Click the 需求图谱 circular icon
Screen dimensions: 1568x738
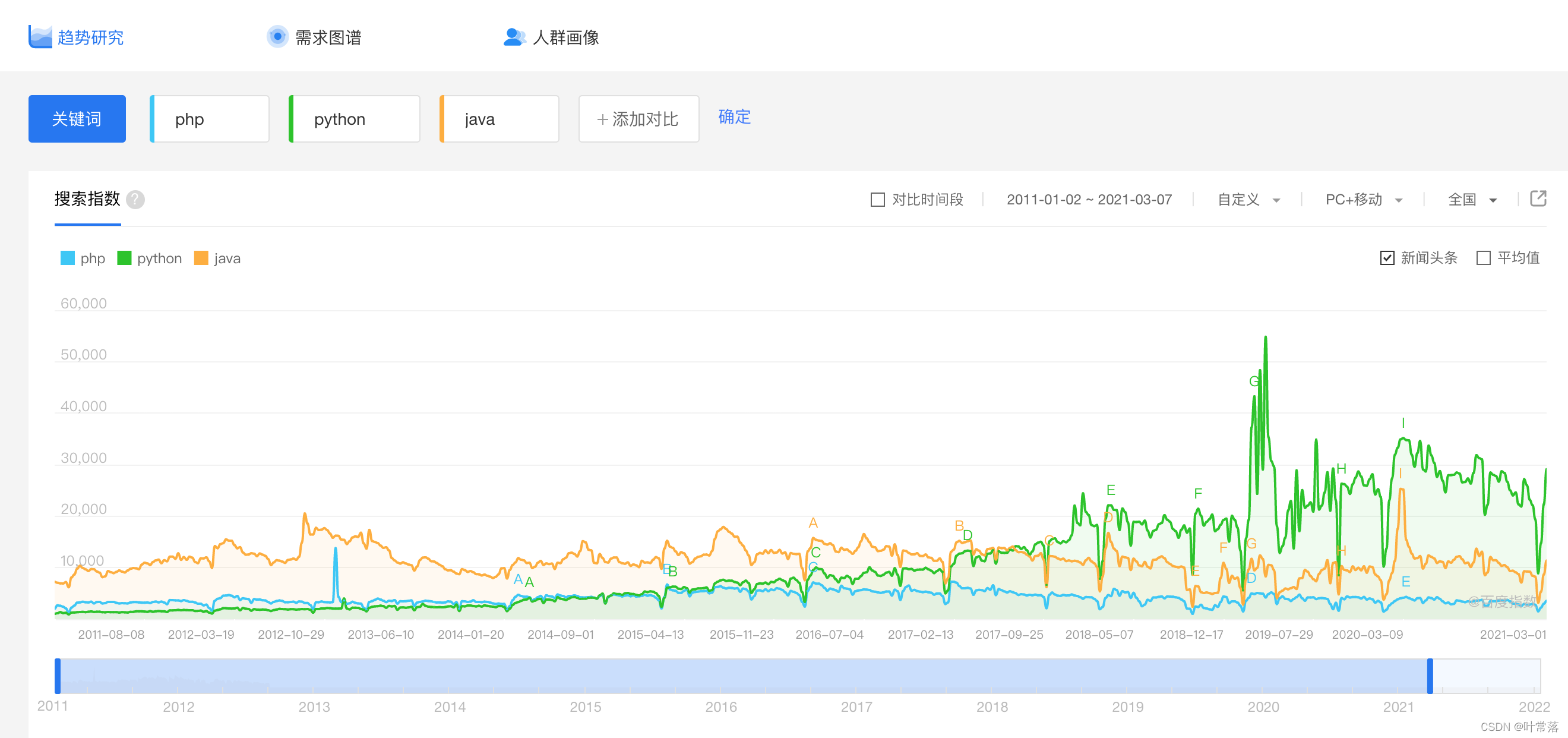click(x=277, y=36)
